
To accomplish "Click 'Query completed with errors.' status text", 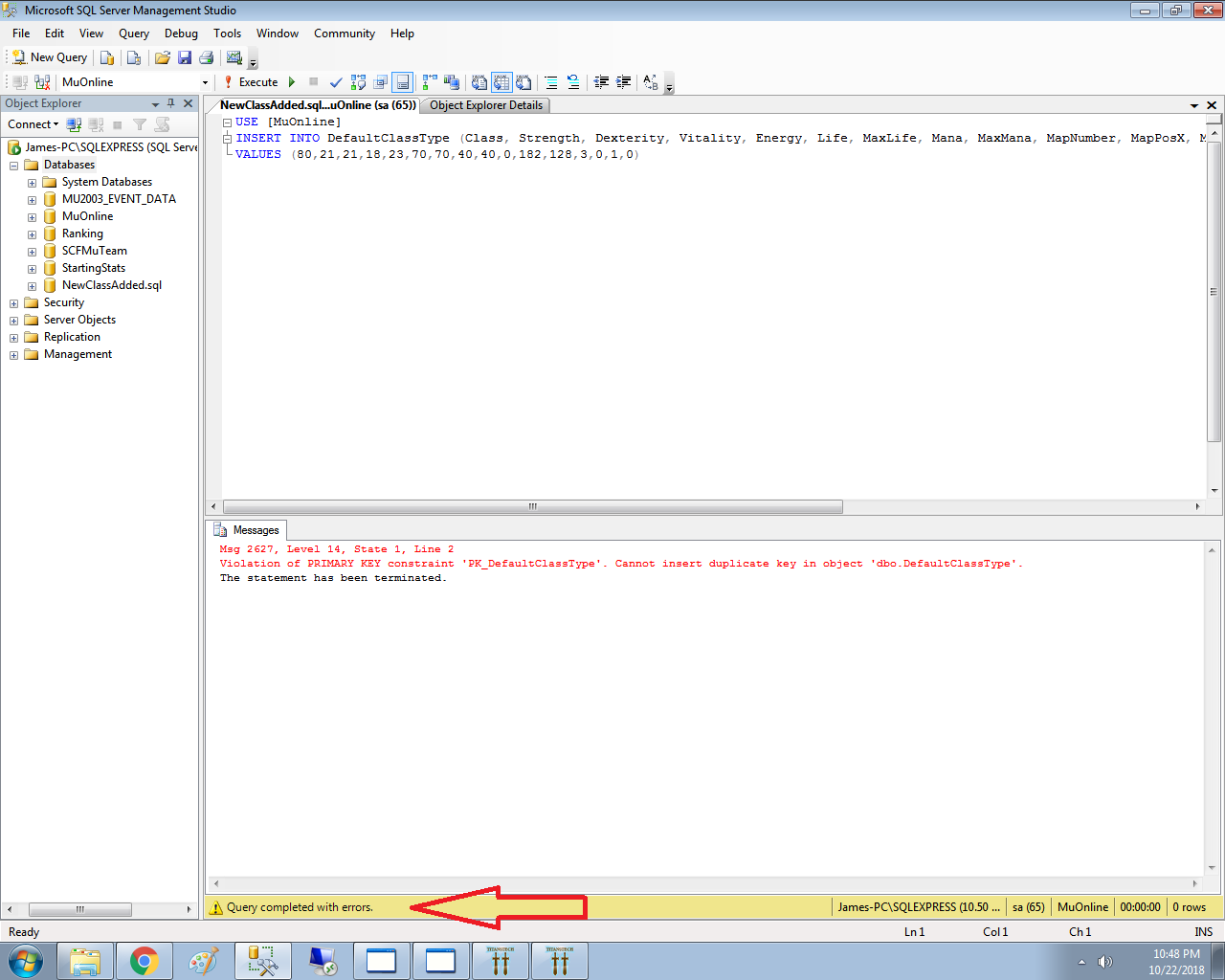I will pyautogui.click(x=300, y=907).
